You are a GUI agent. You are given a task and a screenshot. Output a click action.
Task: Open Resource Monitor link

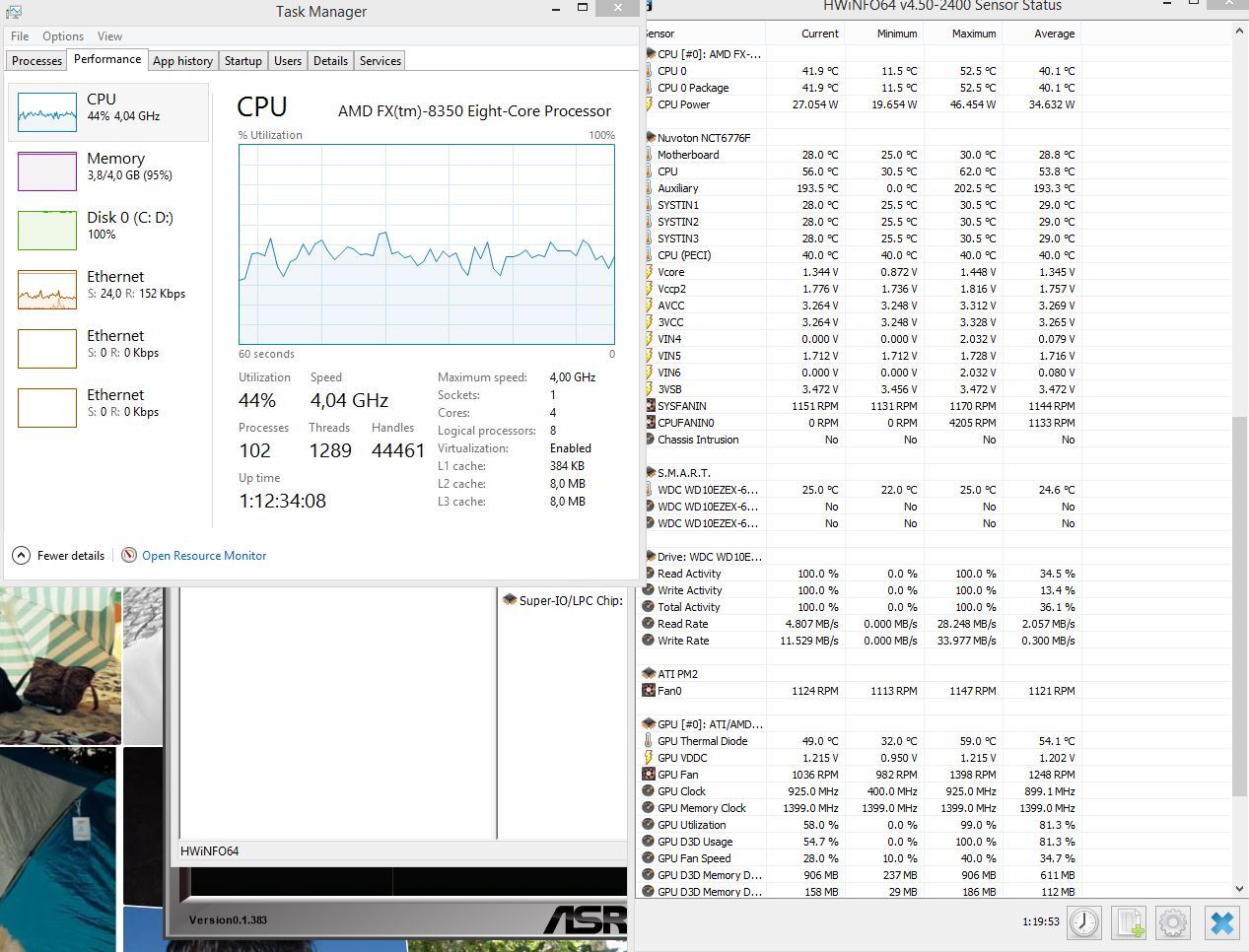pos(204,556)
